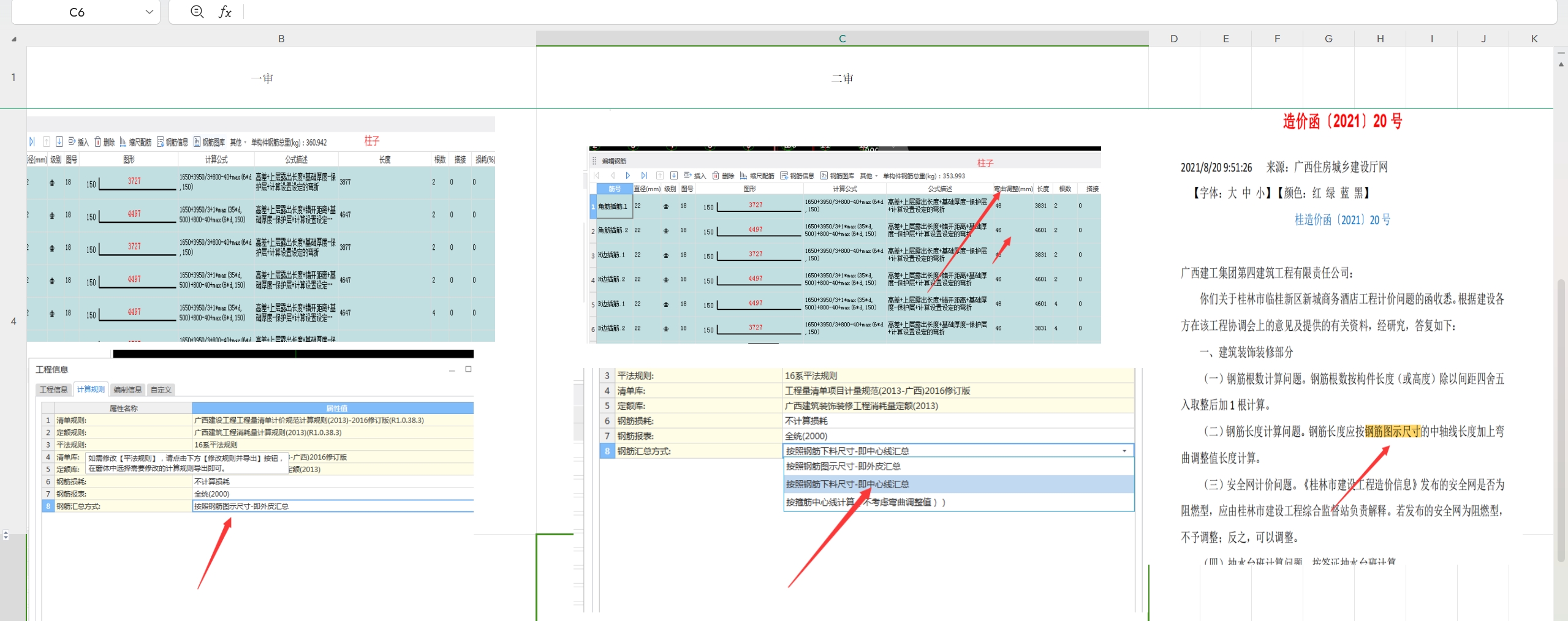The image size is (1568, 621).
Task: Click the 编辑钢筋 panel drag grip
Action: tap(594, 161)
